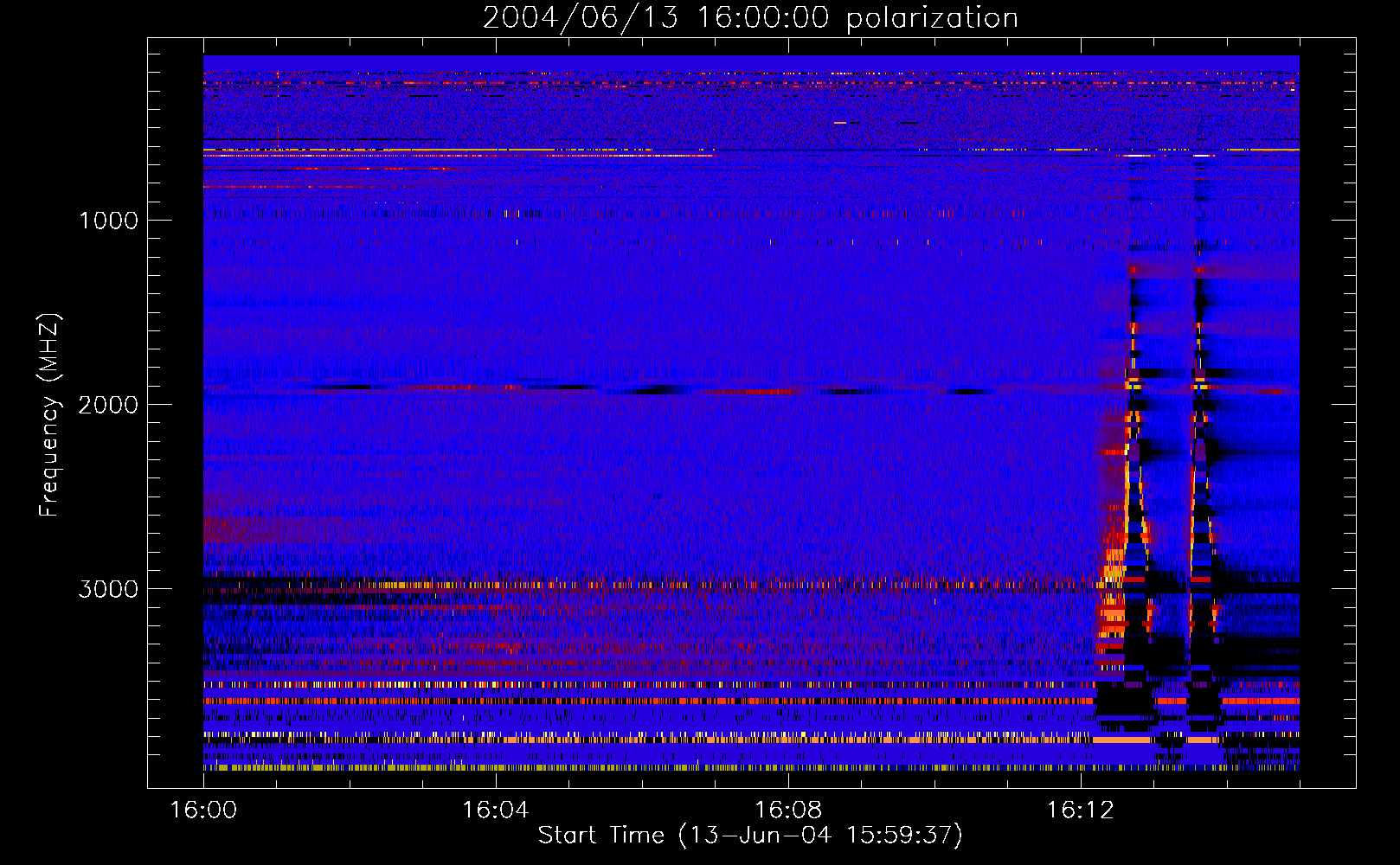Image resolution: width=1400 pixels, height=865 pixels.
Task: Click the 3000 frequency tick label
Action: (108, 589)
